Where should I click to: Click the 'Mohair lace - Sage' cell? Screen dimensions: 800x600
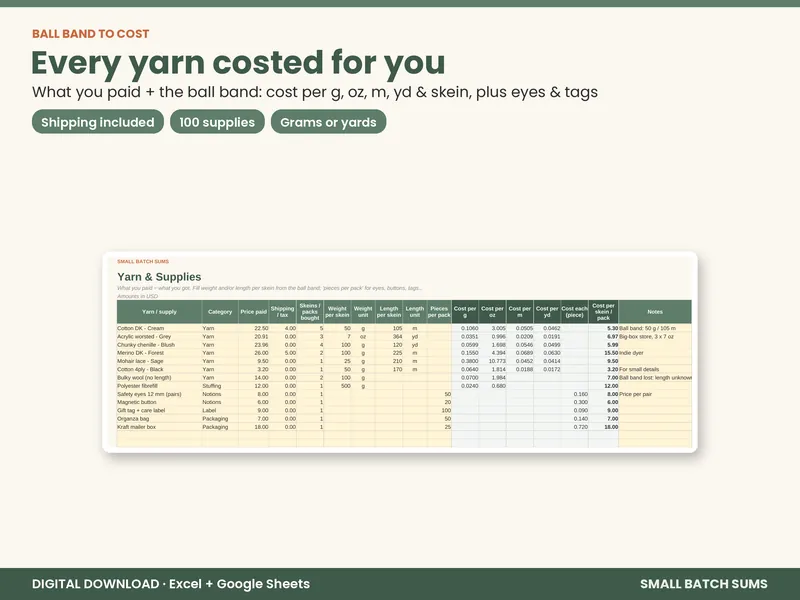click(159, 361)
